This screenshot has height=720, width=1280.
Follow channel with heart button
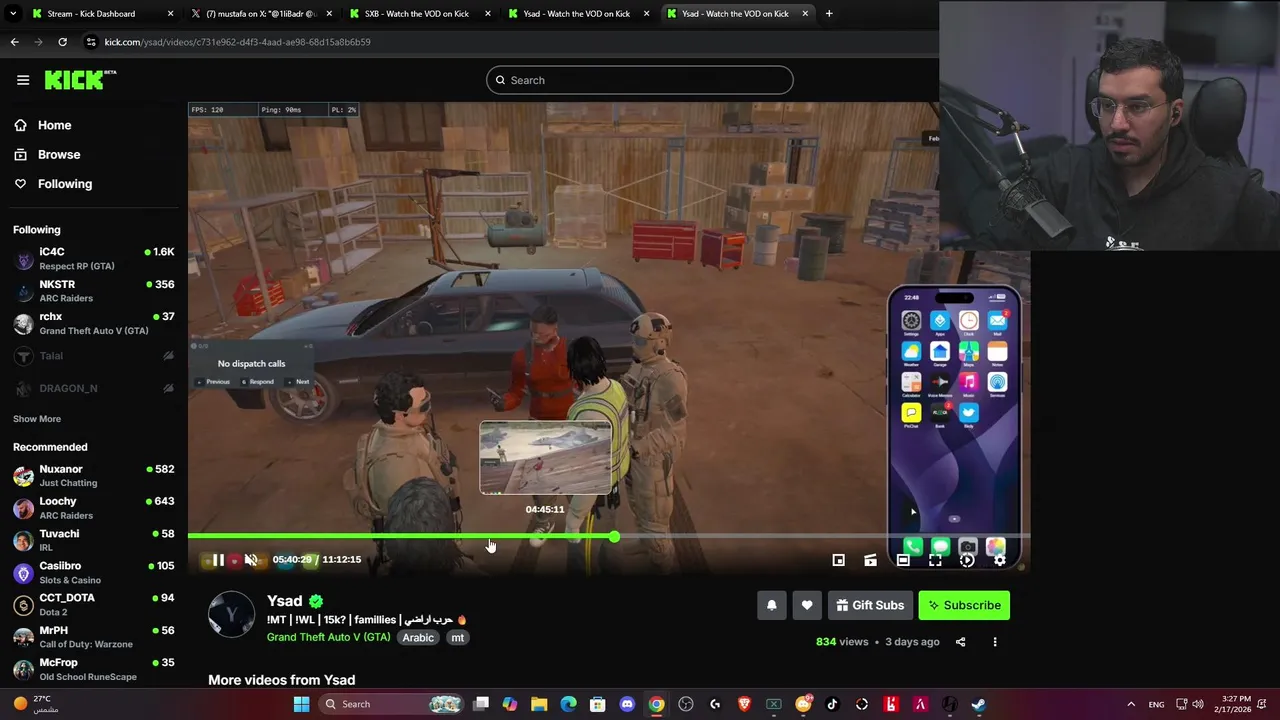(x=807, y=605)
